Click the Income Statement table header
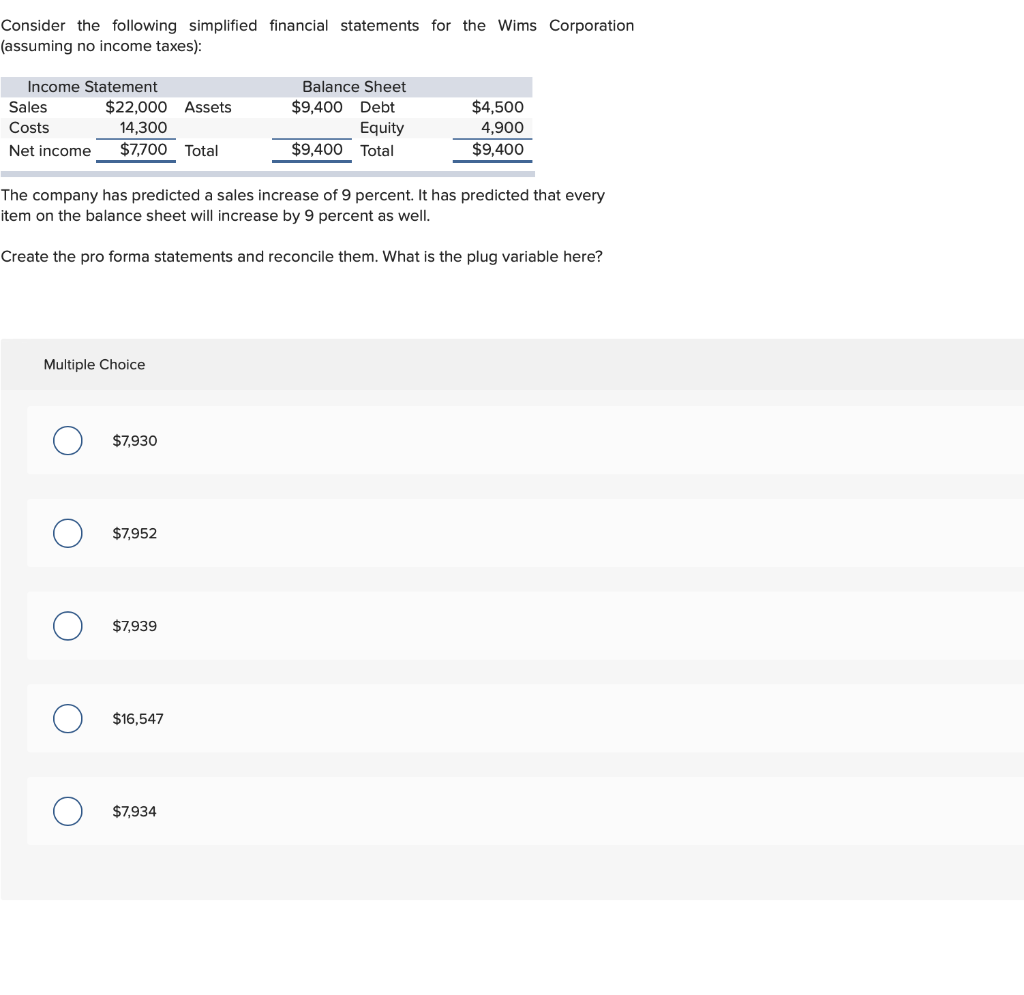 point(92,87)
